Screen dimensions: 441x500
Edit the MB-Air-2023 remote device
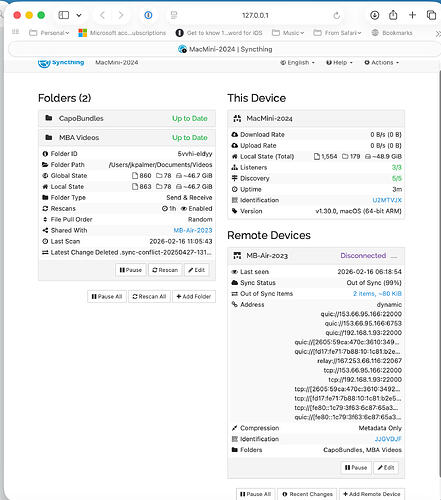(386, 468)
